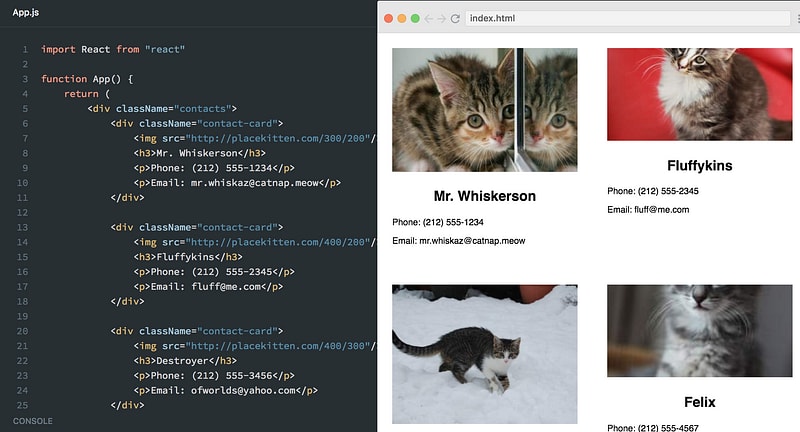Click the placekitten.com/400/200 img line

pyautogui.click(x=255, y=242)
